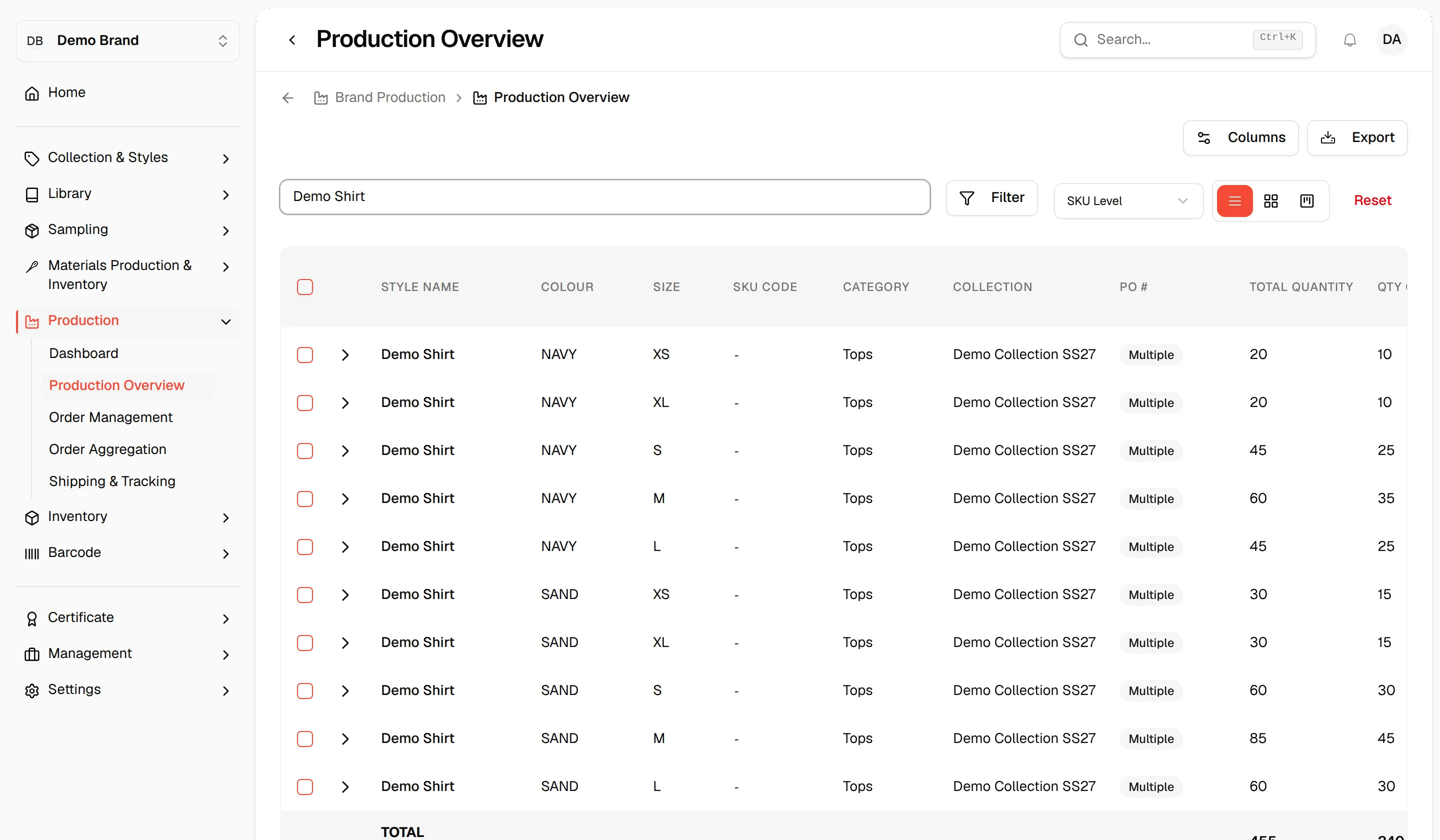Open Shipping & Tracking

click(x=112, y=481)
